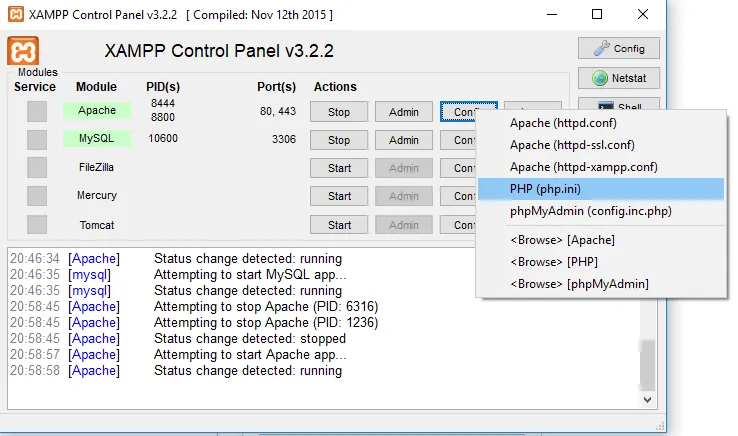Minimize the XAMPP Control Panel window

pos(552,15)
